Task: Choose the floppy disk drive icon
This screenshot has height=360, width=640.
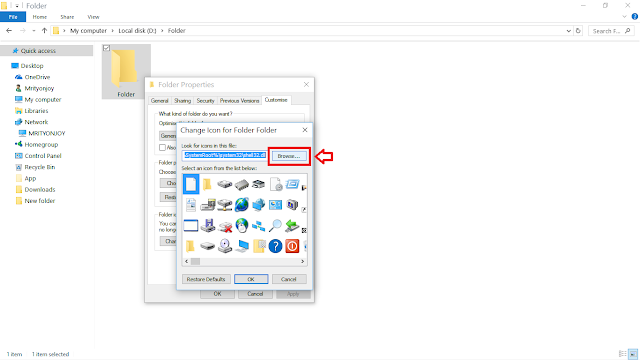Action: point(208,225)
